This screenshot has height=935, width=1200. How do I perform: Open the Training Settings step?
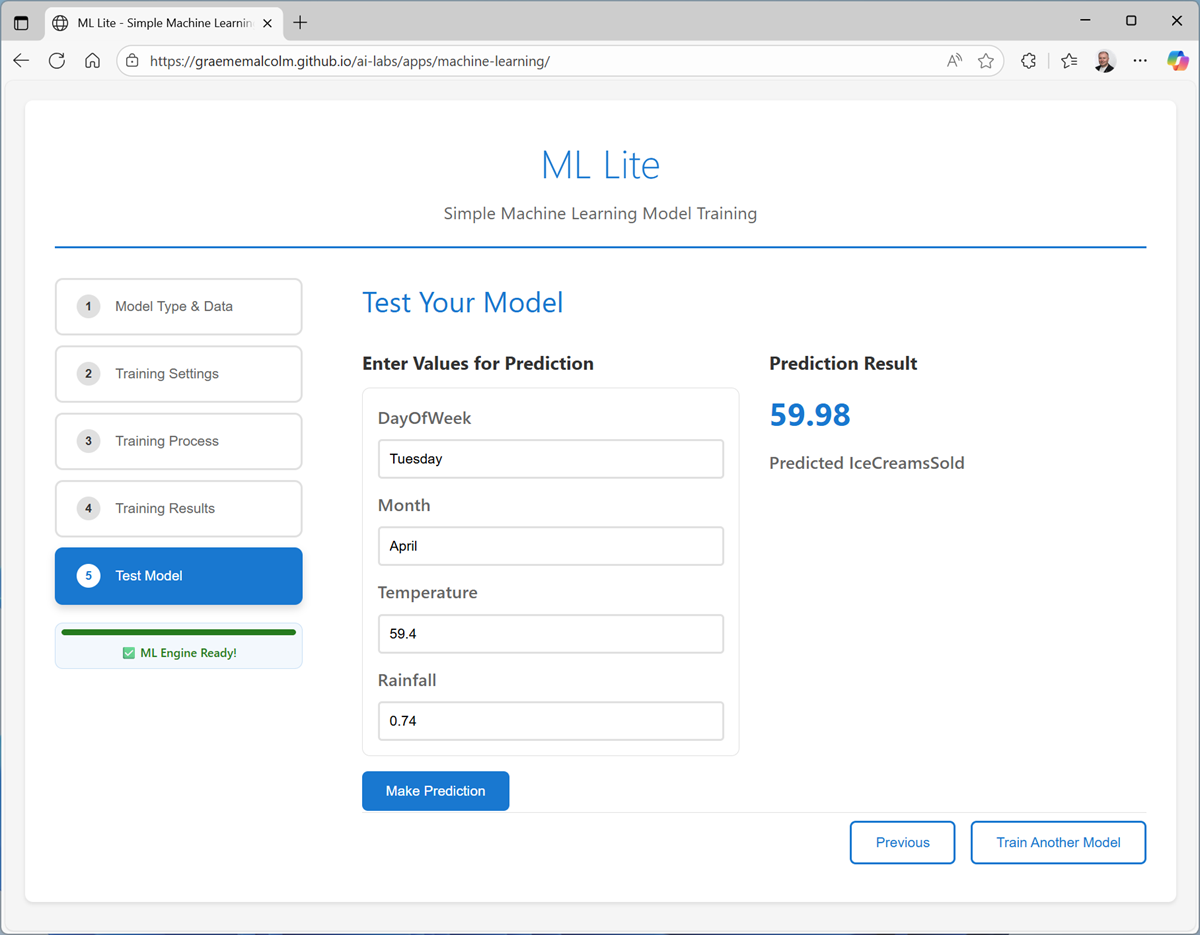[x=178, y=374]
